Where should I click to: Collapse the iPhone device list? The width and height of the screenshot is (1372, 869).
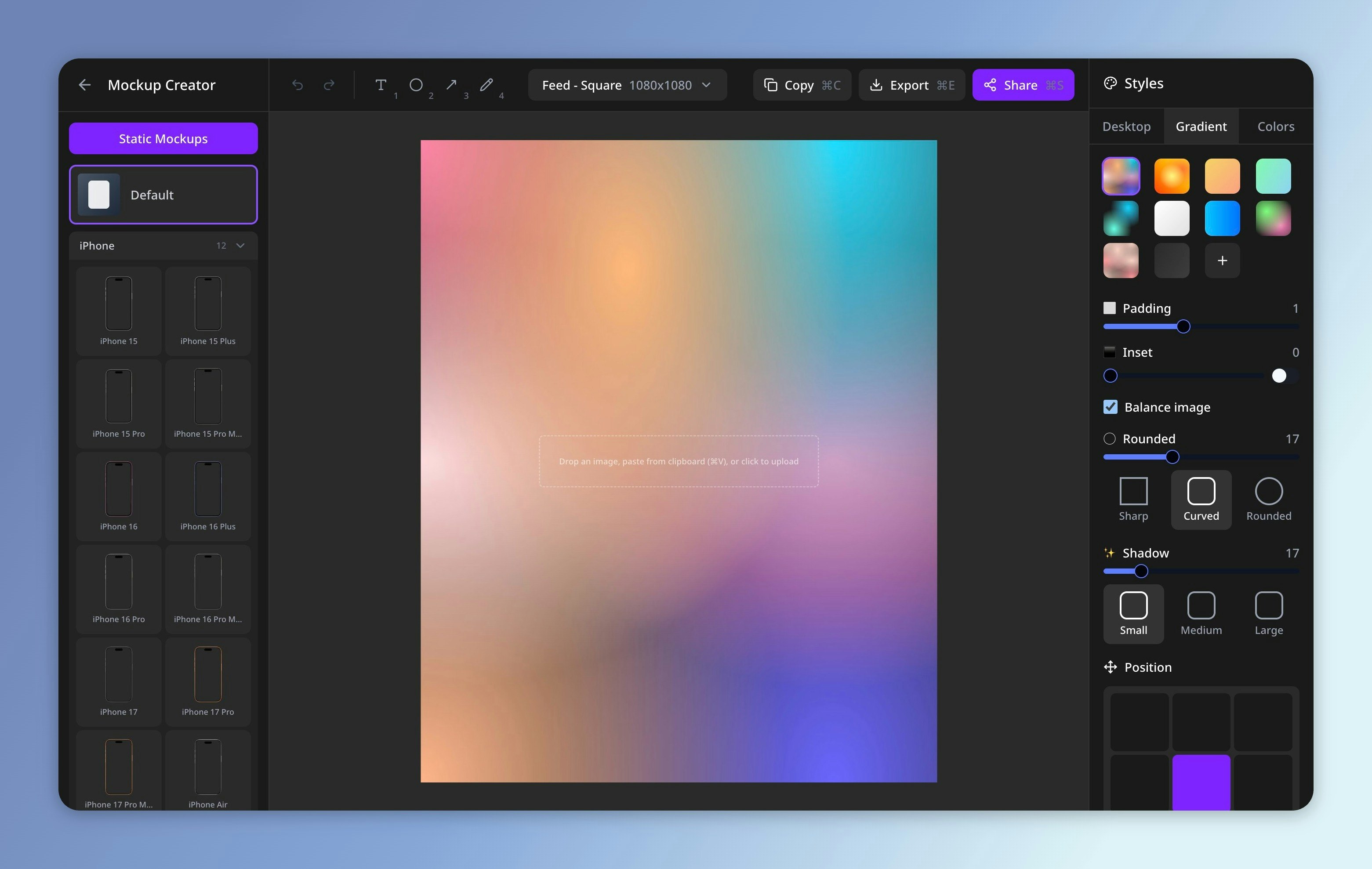[x=240, y=246]
